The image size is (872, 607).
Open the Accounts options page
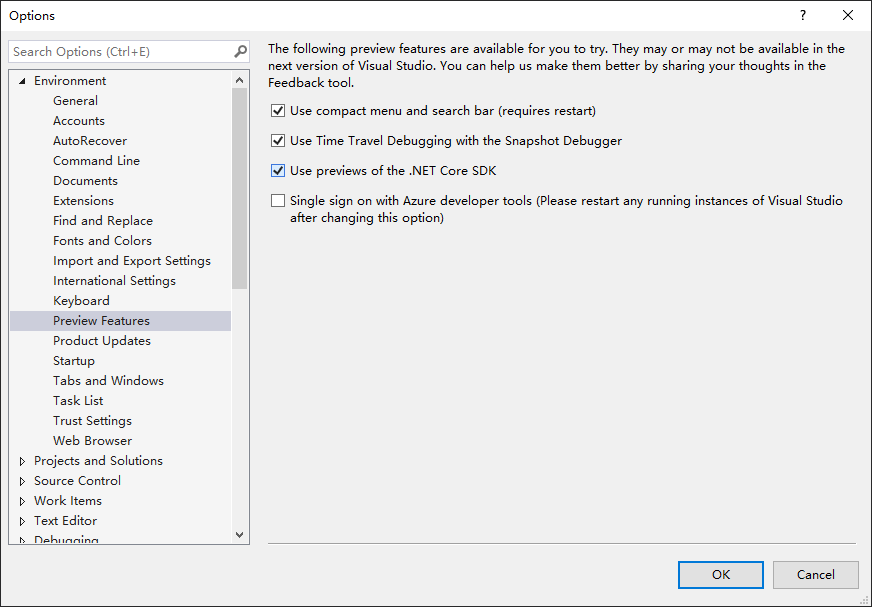coord(79,121)
